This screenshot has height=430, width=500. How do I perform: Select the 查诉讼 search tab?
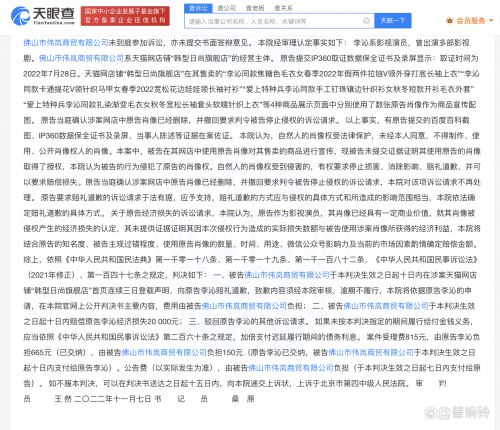[198, 8]
